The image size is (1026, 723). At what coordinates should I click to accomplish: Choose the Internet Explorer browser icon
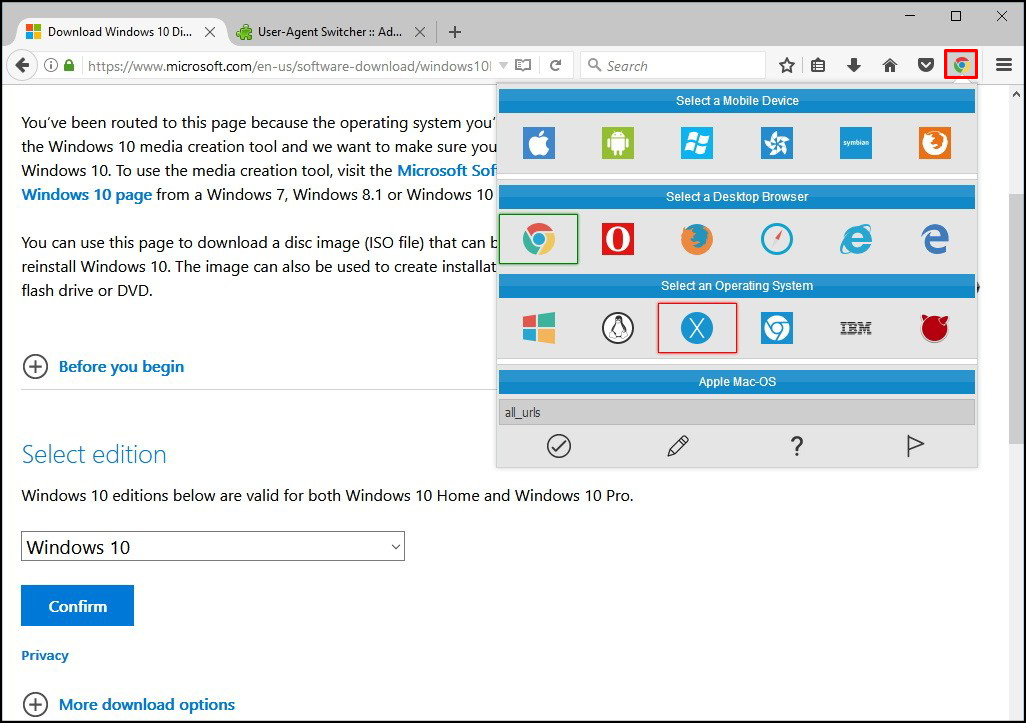[856, 239]
